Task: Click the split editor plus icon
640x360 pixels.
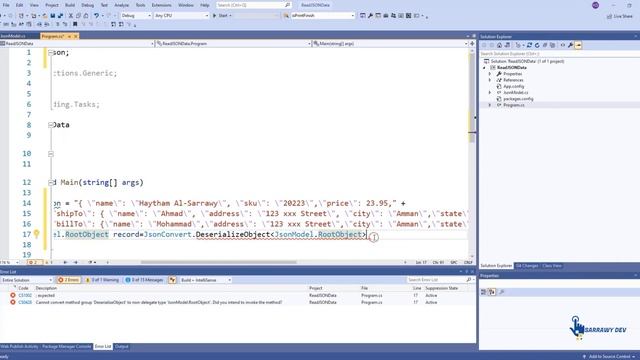Action: (472, 43)
